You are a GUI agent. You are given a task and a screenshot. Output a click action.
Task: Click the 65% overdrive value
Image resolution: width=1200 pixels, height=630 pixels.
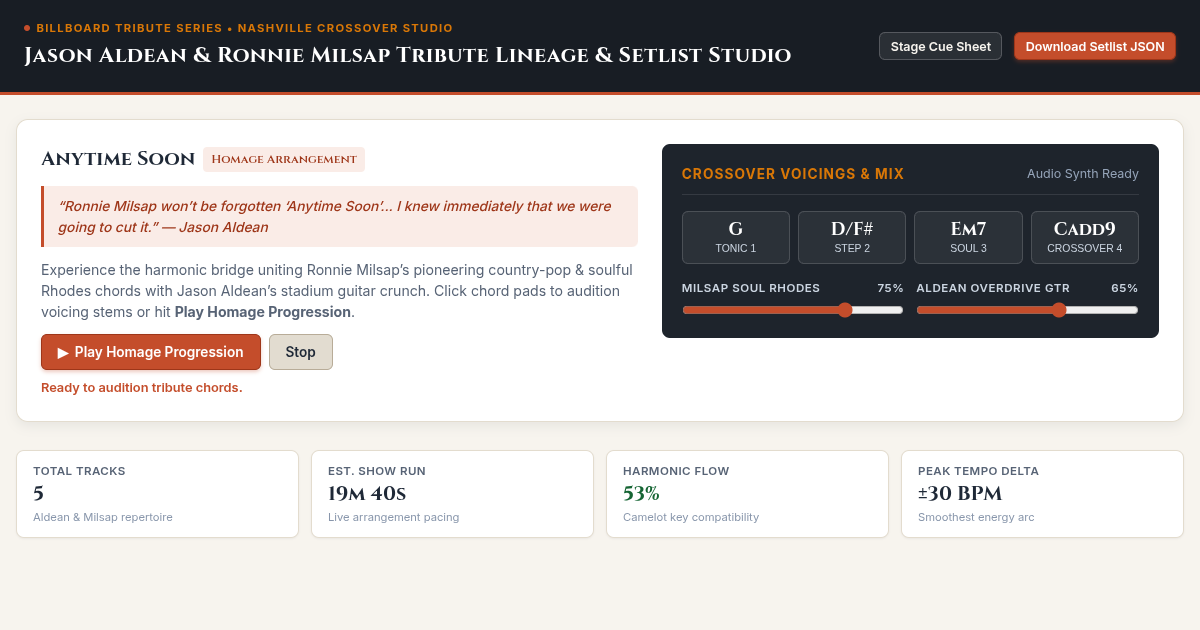(1124, 288)
